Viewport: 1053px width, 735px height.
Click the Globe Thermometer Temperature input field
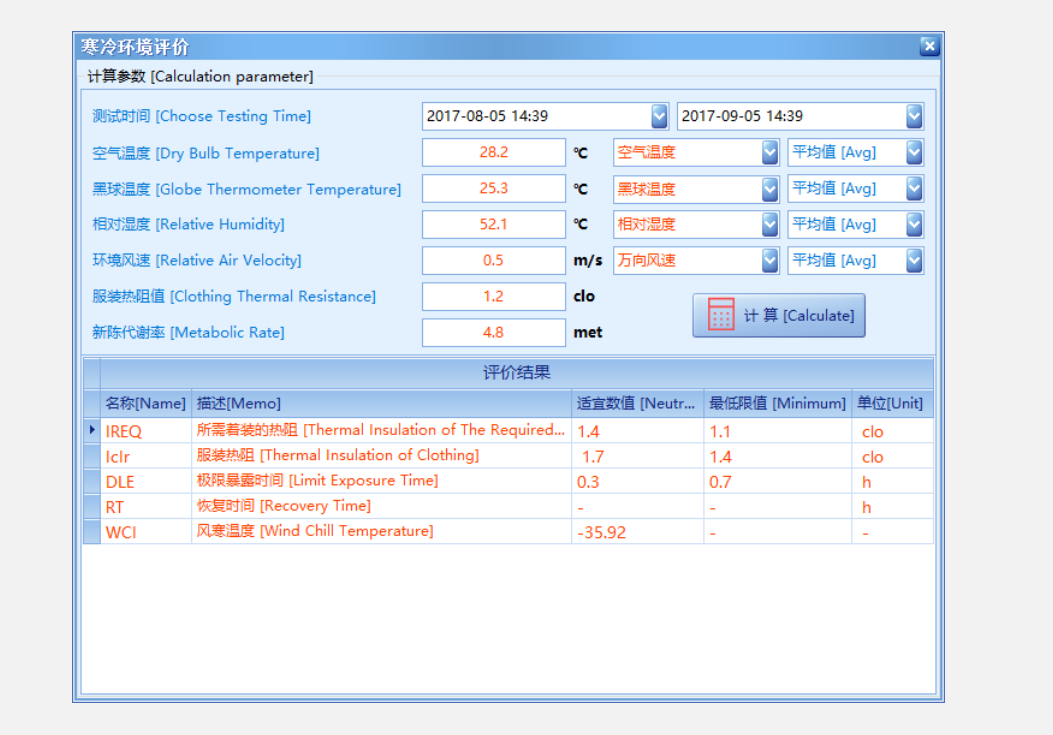(493, 189)
